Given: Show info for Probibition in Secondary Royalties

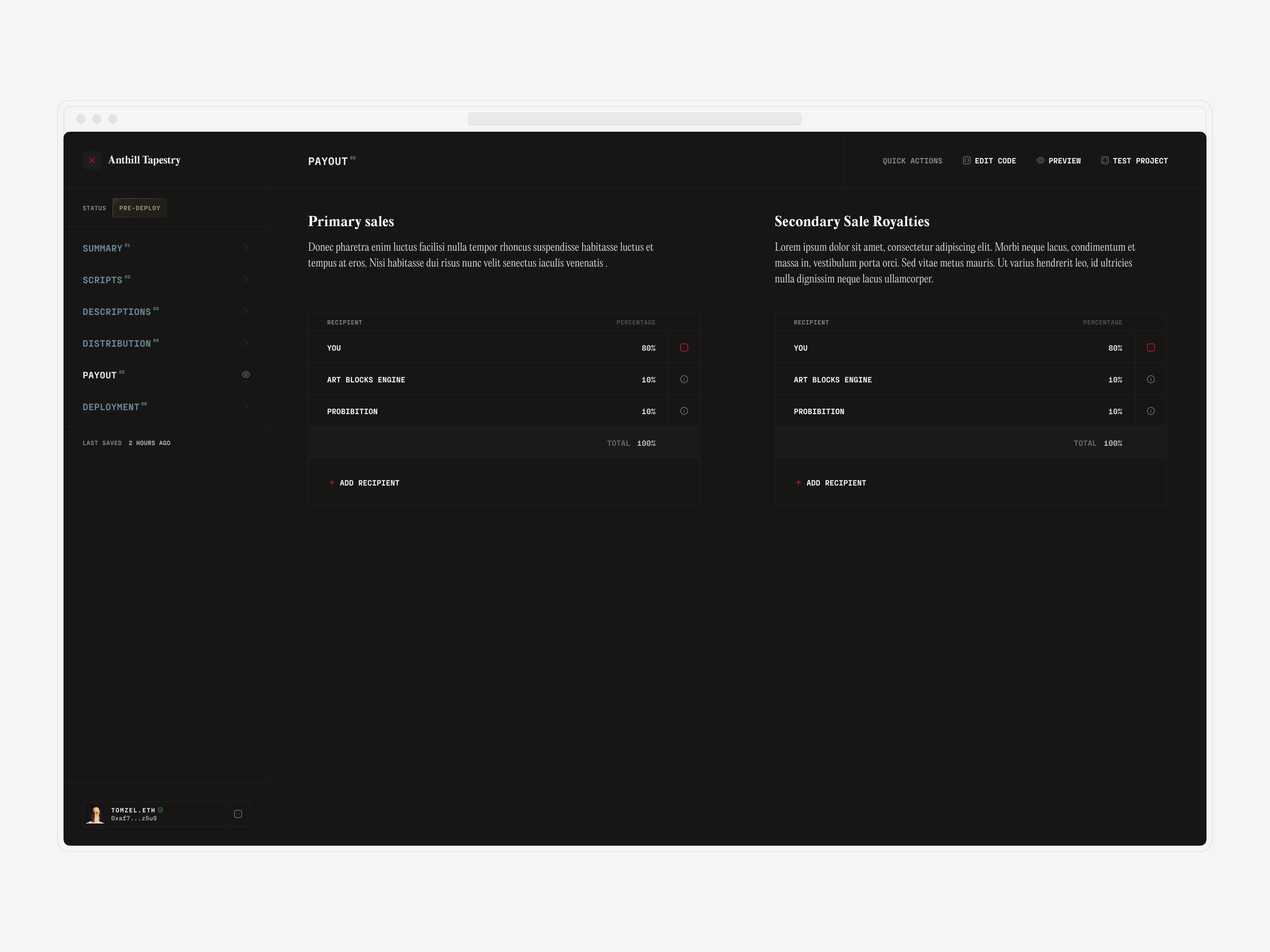Looking at the screenshot, I should pyautogui.click(x=1151, y=411).
